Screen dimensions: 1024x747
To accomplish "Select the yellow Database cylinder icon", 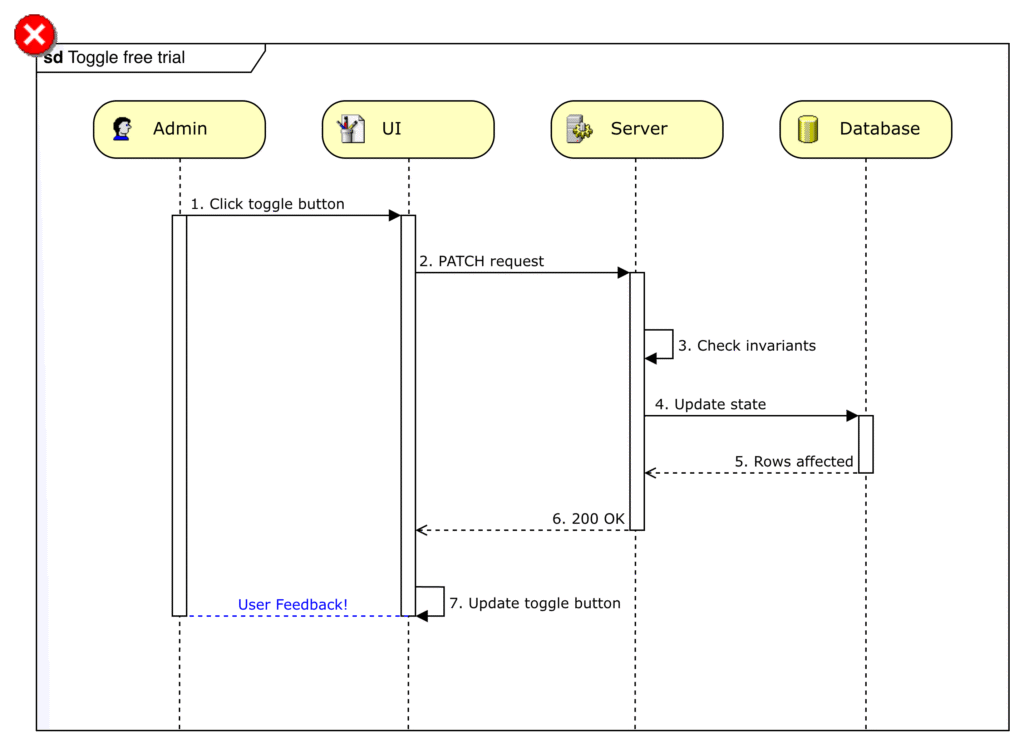I will pos(808,129).
